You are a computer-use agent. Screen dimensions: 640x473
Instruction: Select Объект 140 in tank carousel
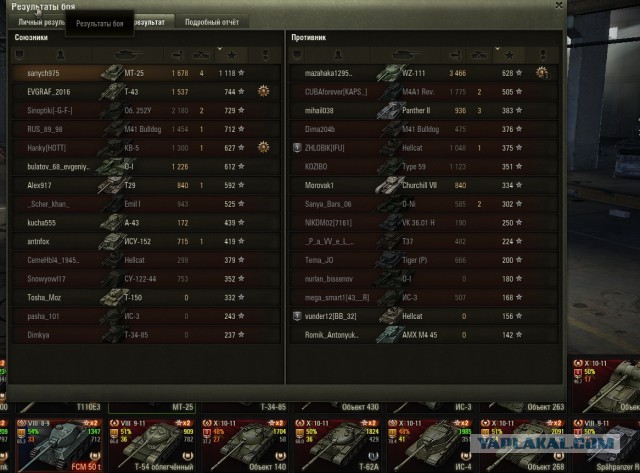pyautogui.click(x=244, y=445)
